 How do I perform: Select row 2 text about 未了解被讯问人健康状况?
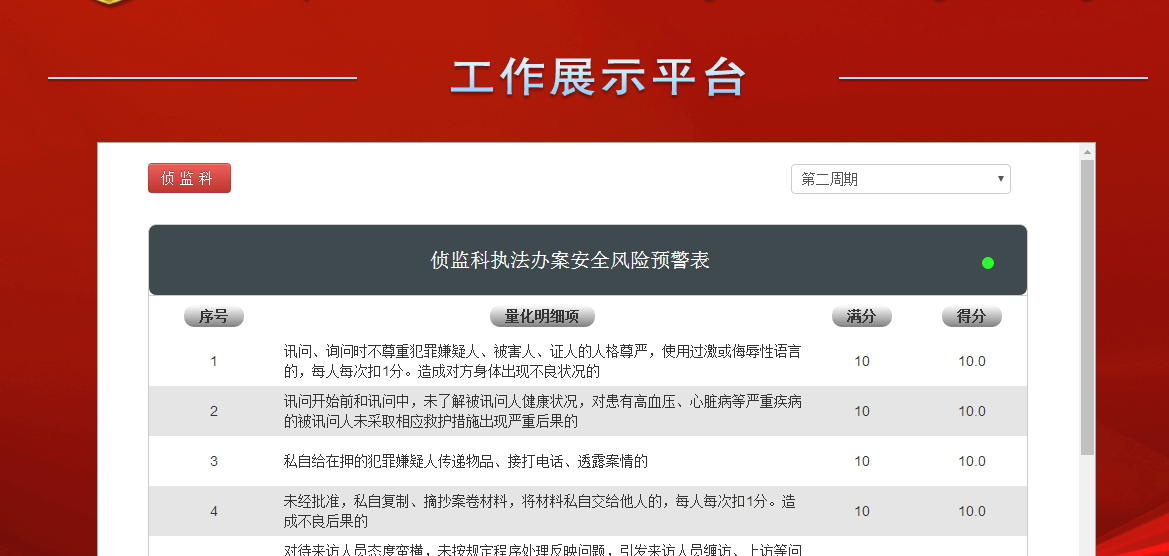543,411
